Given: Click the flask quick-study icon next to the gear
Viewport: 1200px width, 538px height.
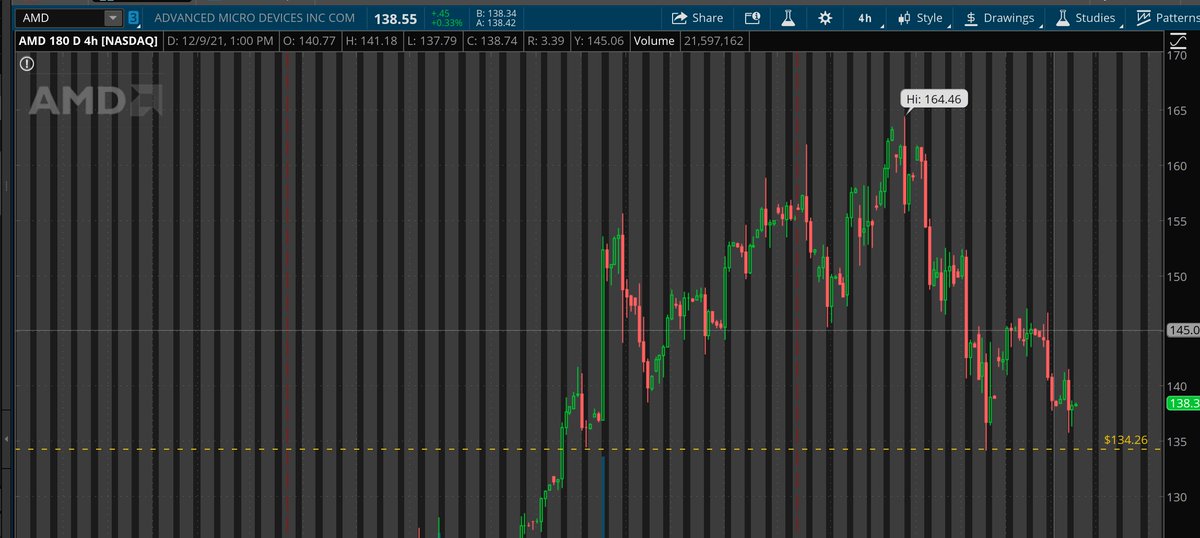Looking at the screenshot, I should coord(788,18).
